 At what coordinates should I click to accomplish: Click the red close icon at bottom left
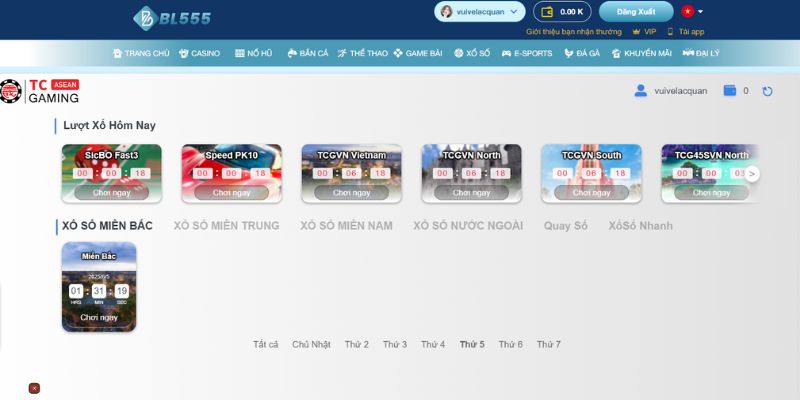[x=34, y=388]
